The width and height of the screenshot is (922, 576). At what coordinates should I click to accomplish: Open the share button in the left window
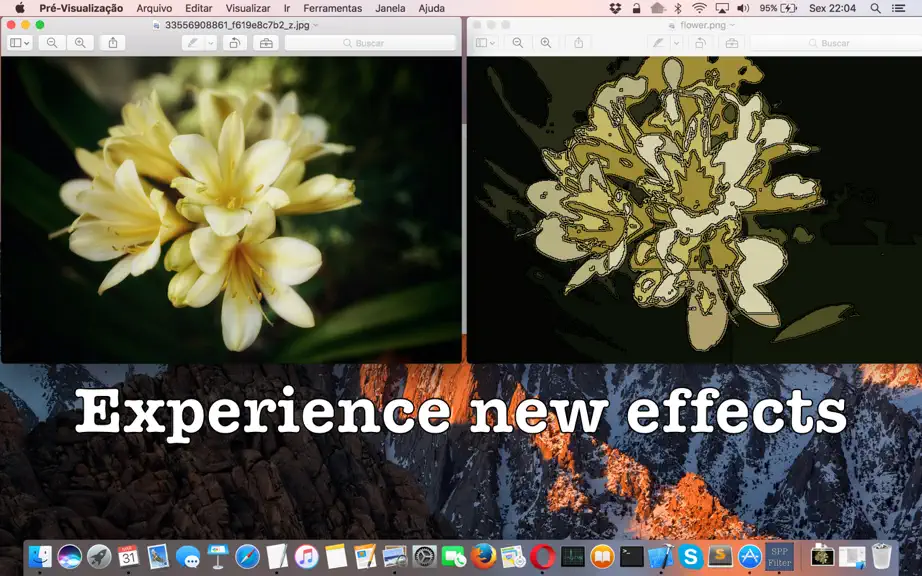tap(113, 43)
